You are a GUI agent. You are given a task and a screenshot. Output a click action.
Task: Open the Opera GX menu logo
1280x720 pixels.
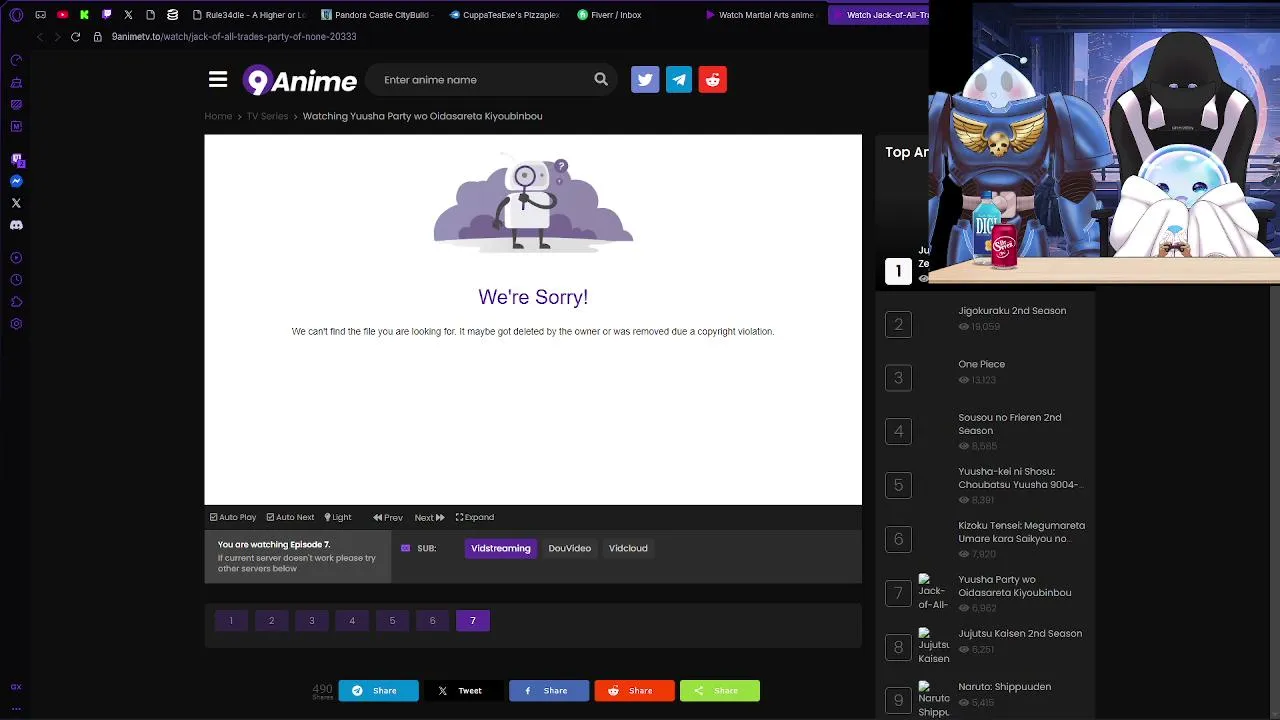[16, 15]
